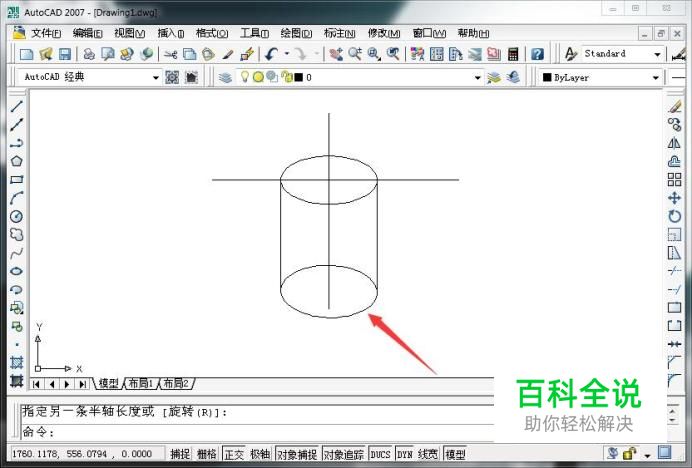Toggle 线宽 lineweight display button

coord(428,454)
